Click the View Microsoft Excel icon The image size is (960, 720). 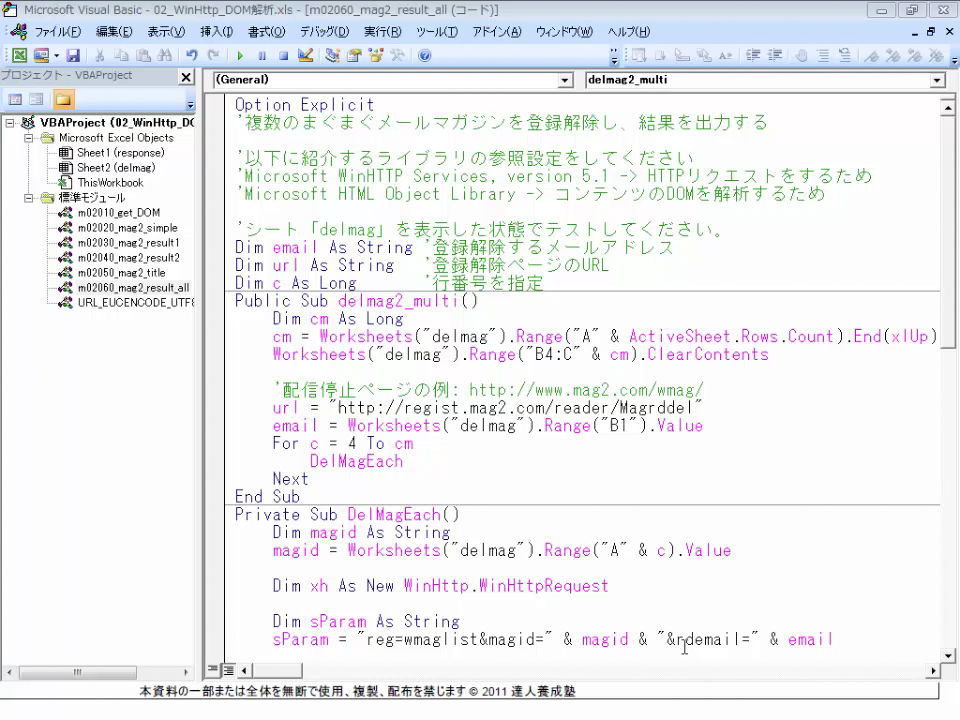19,56
